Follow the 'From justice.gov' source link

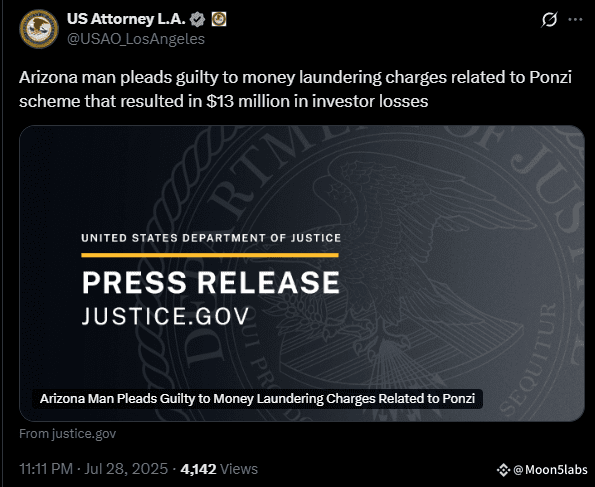68,433
